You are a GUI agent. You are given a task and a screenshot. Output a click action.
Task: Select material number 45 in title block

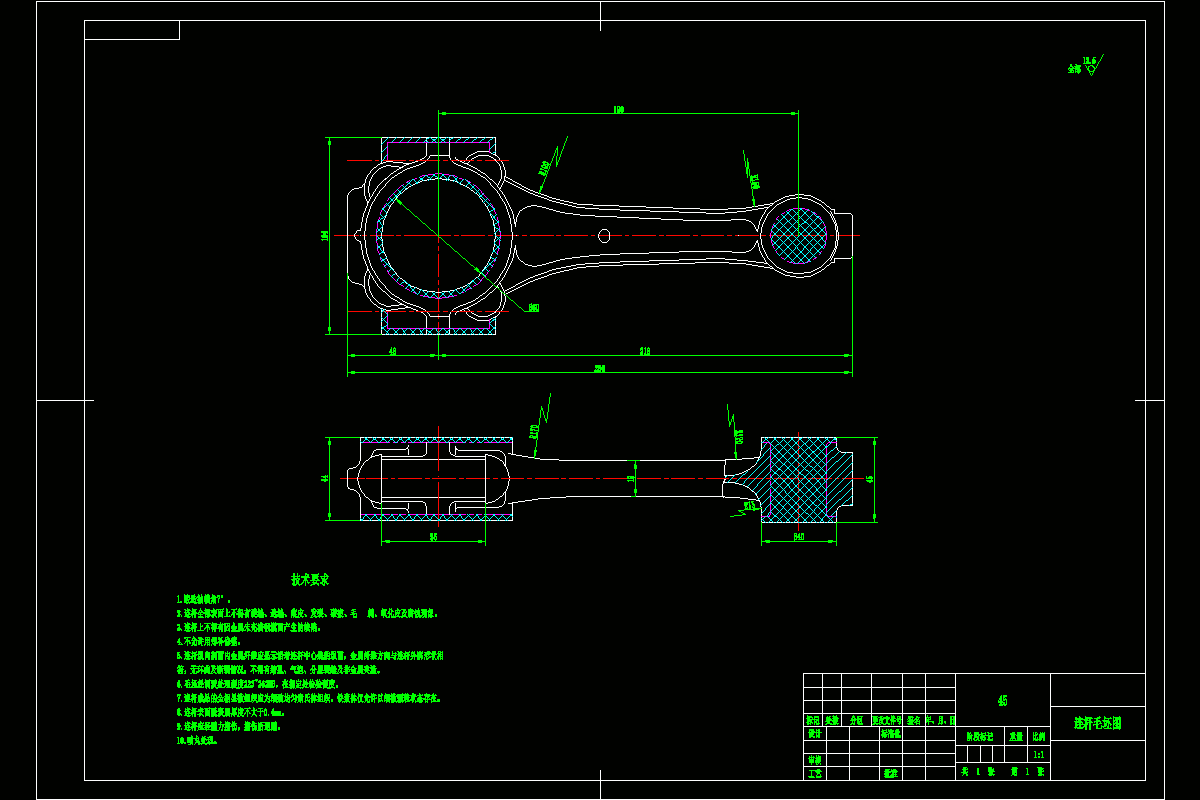point(1003,701)
